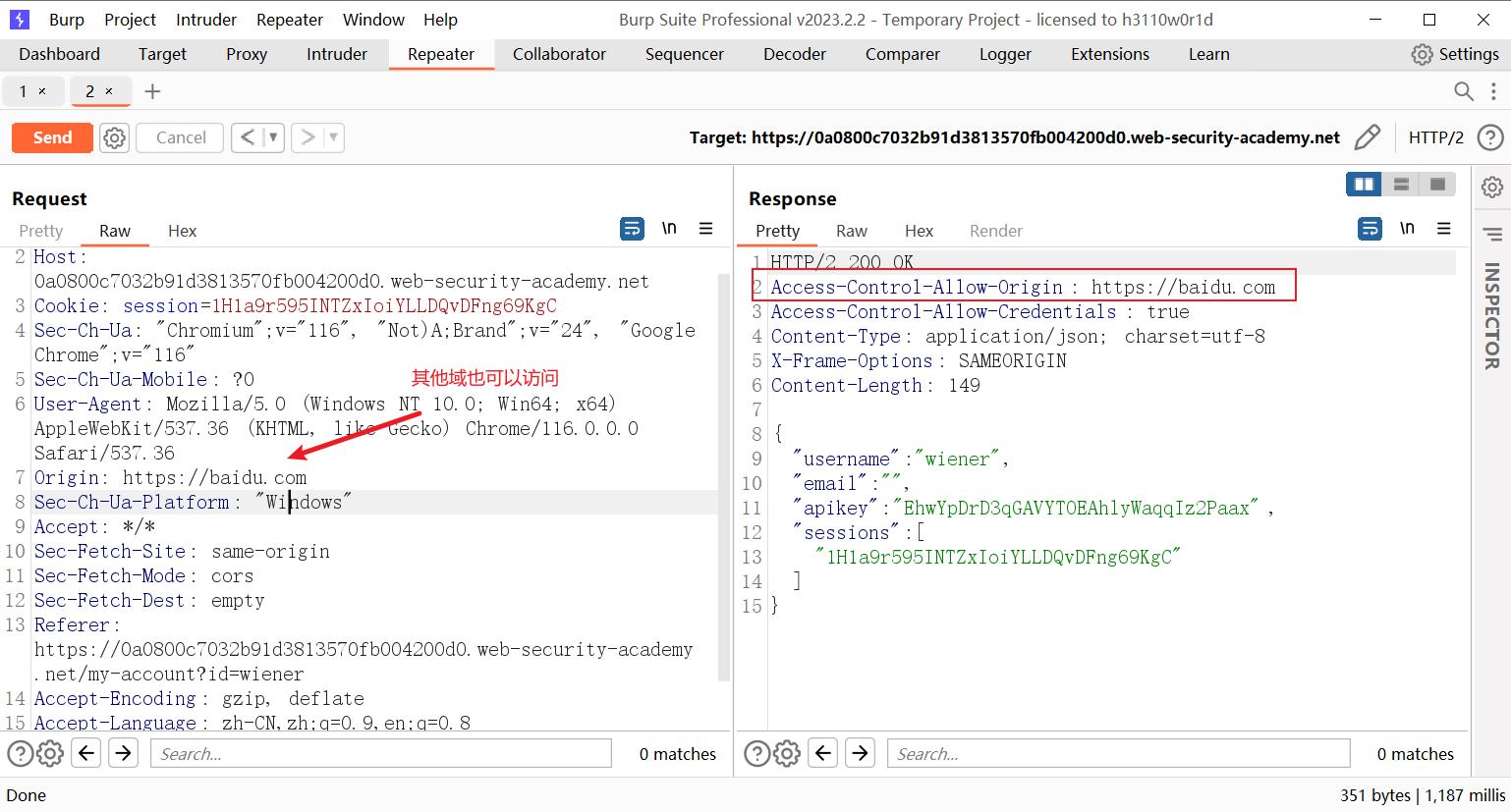Switch to the Decoder tab
Viewport: 1511px width, 812px height.
click(x=795, y=54)
